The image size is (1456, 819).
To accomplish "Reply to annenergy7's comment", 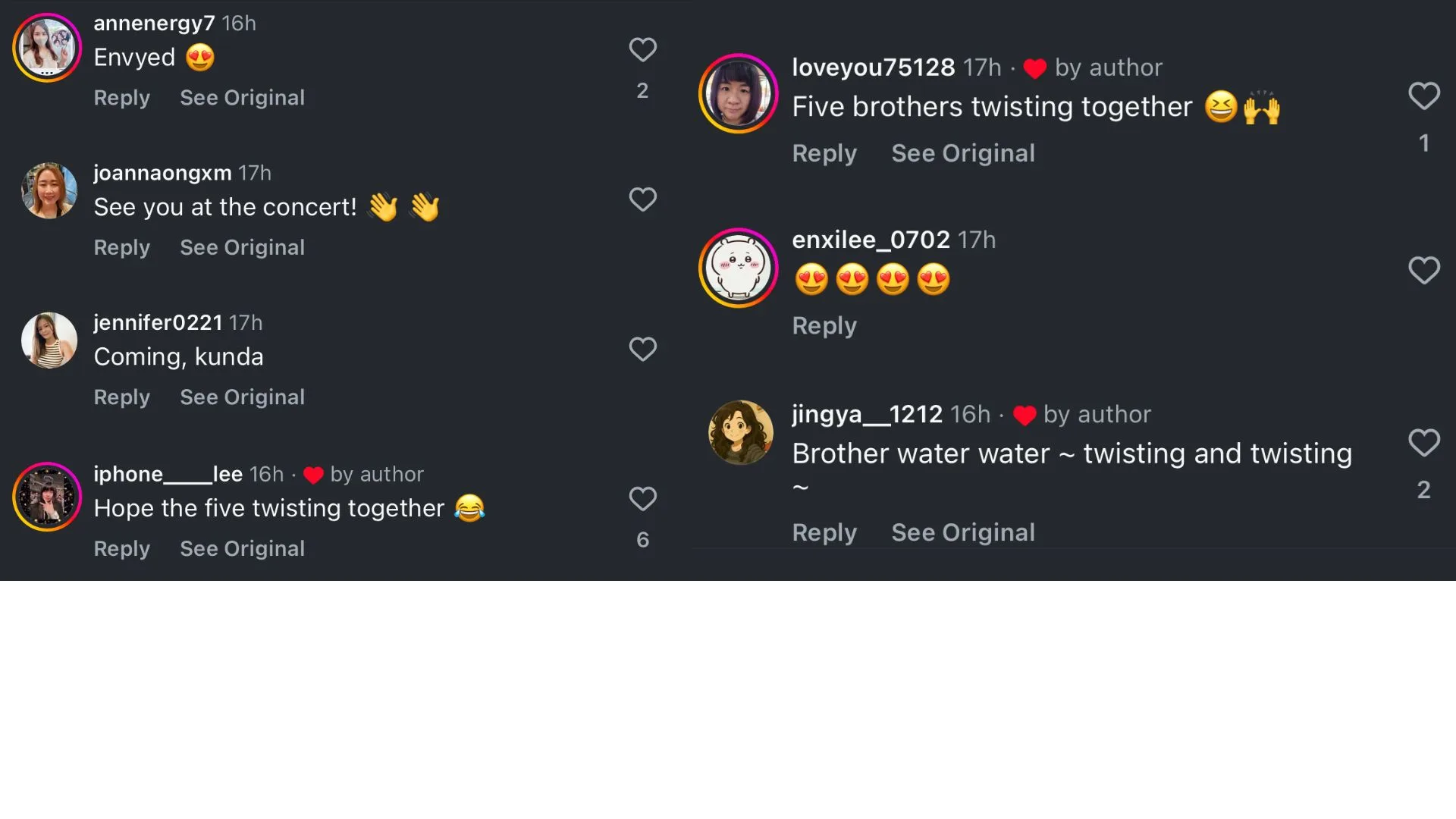I will point(121,98).
